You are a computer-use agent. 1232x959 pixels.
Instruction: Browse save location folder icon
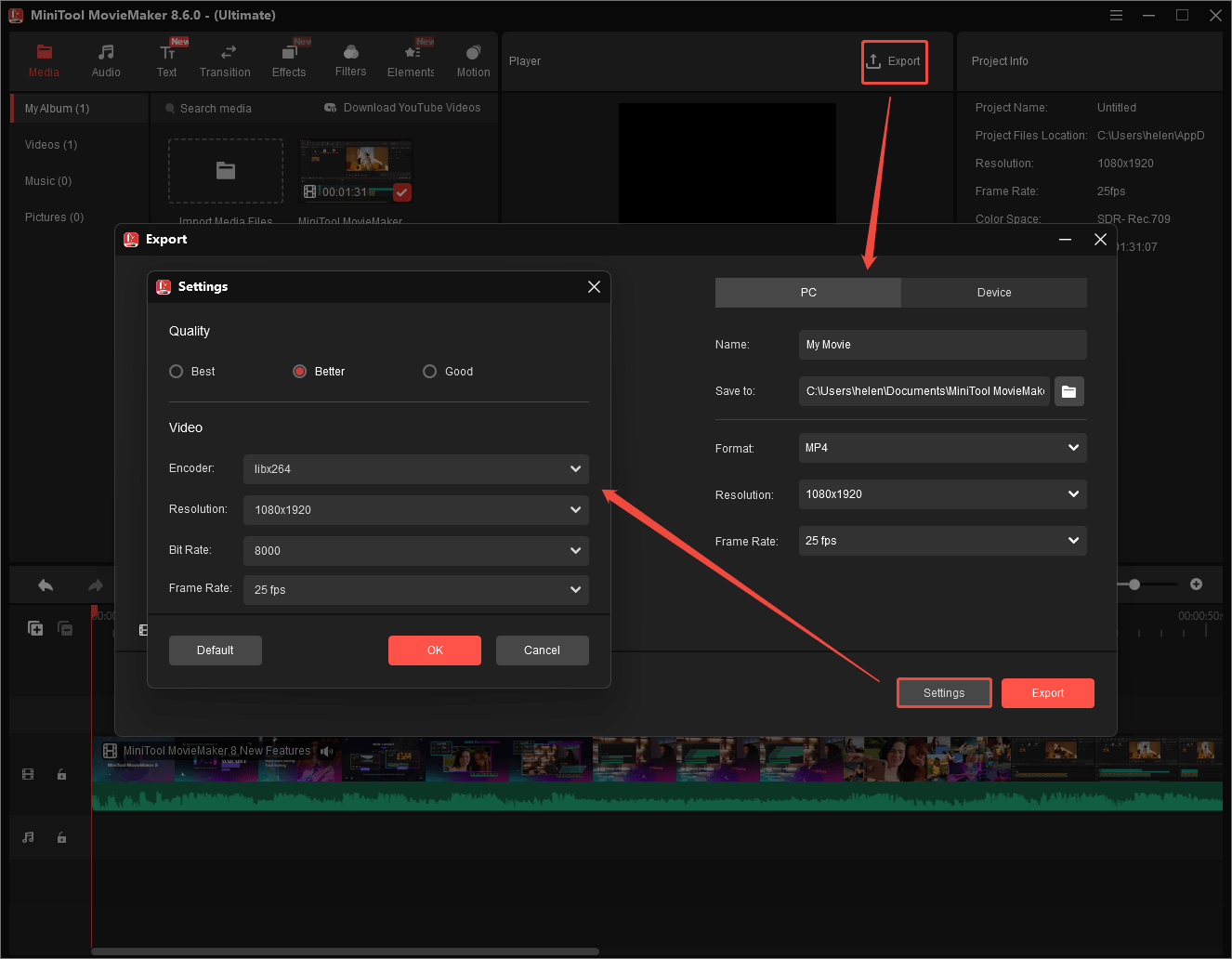click(x=1069, y=391)
